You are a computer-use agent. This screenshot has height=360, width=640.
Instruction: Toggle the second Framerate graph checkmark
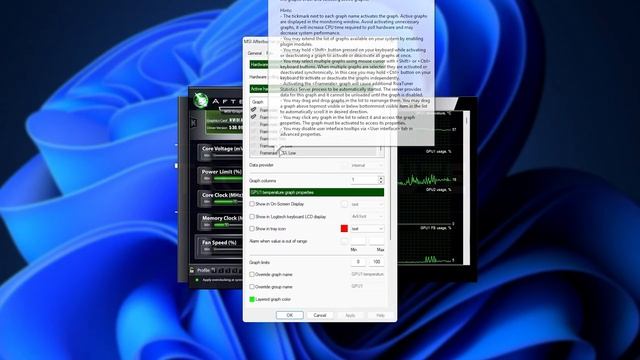(x=253, y=117)
